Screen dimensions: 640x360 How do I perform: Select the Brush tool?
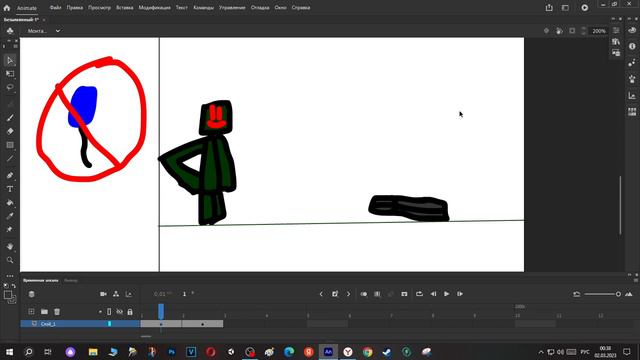point(10,118)
